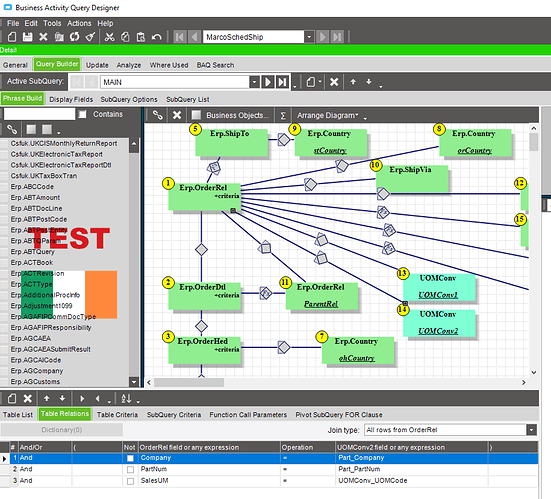Click the Save icon in main toolbar
This screenshot has width=551, height=499.
[x=27, y=37]
